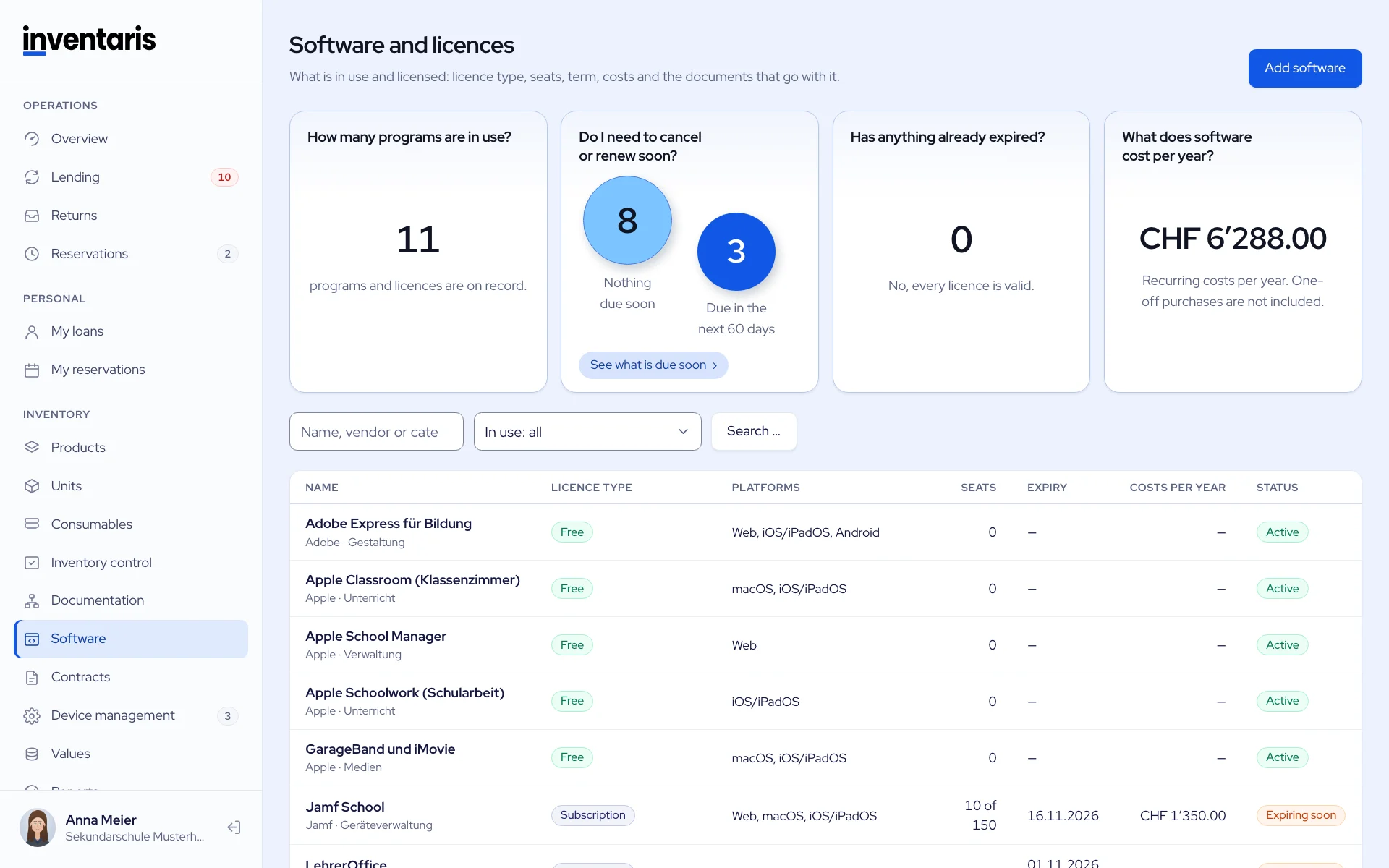This screenshot has height=868, width=1389.
Task: Click the COSTS PER YEAR column header
Action: pos(1177,488)
